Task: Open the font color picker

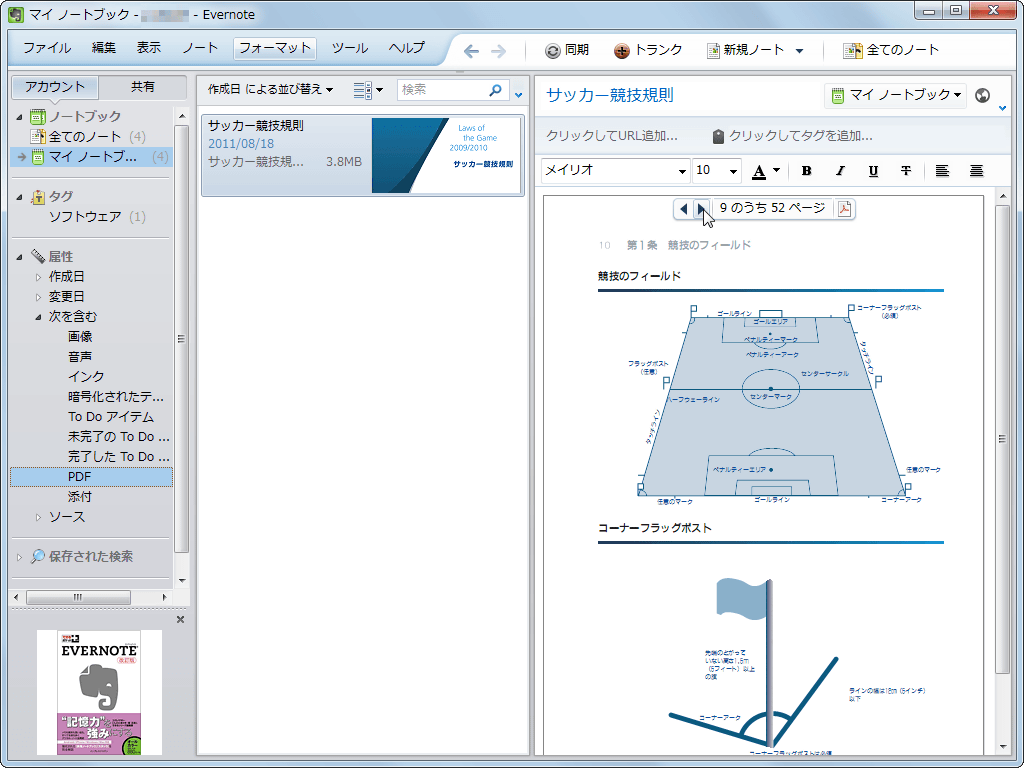Action: pos(765,170)
